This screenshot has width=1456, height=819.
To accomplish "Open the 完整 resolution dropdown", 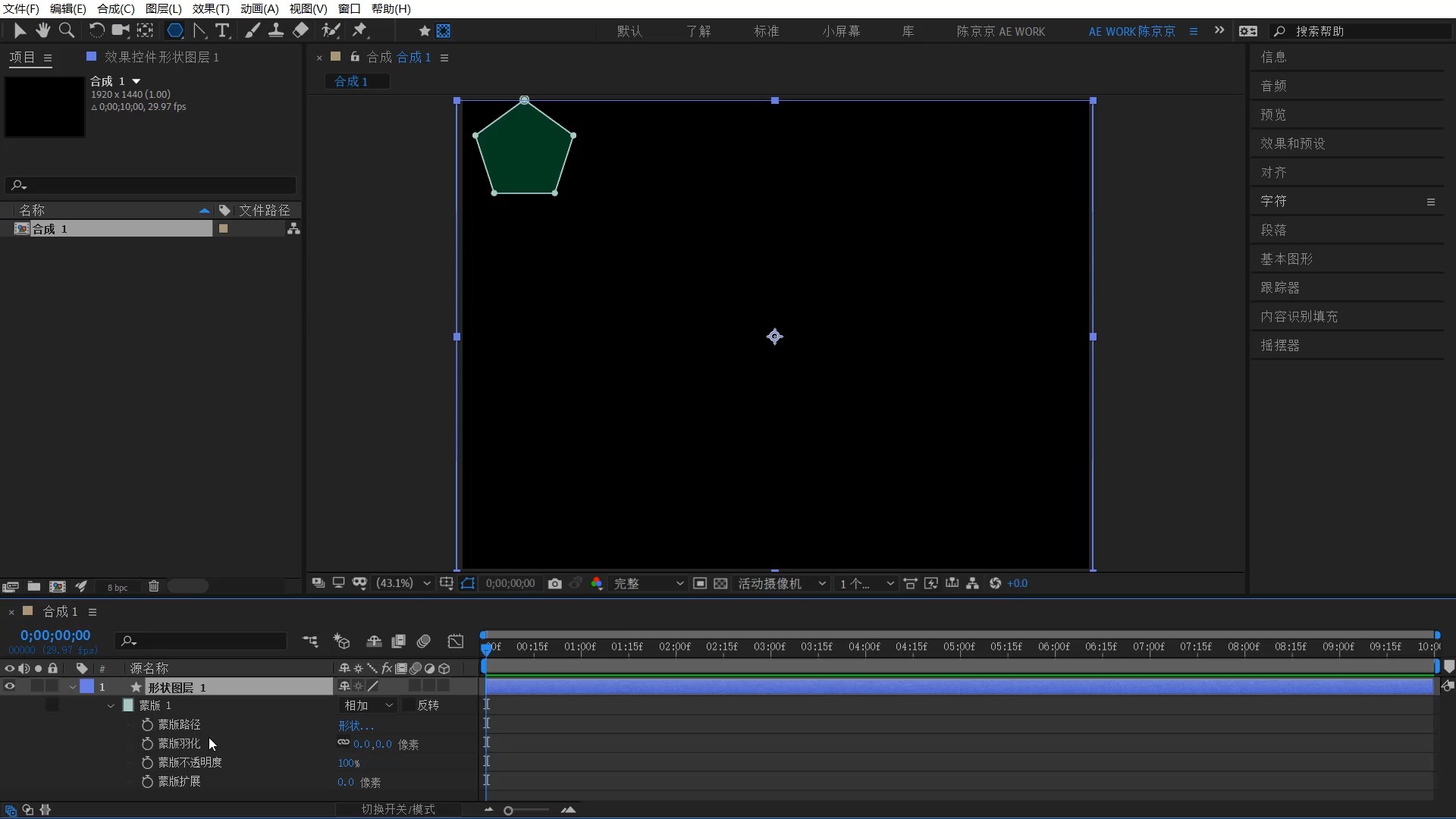I will 648,583.
